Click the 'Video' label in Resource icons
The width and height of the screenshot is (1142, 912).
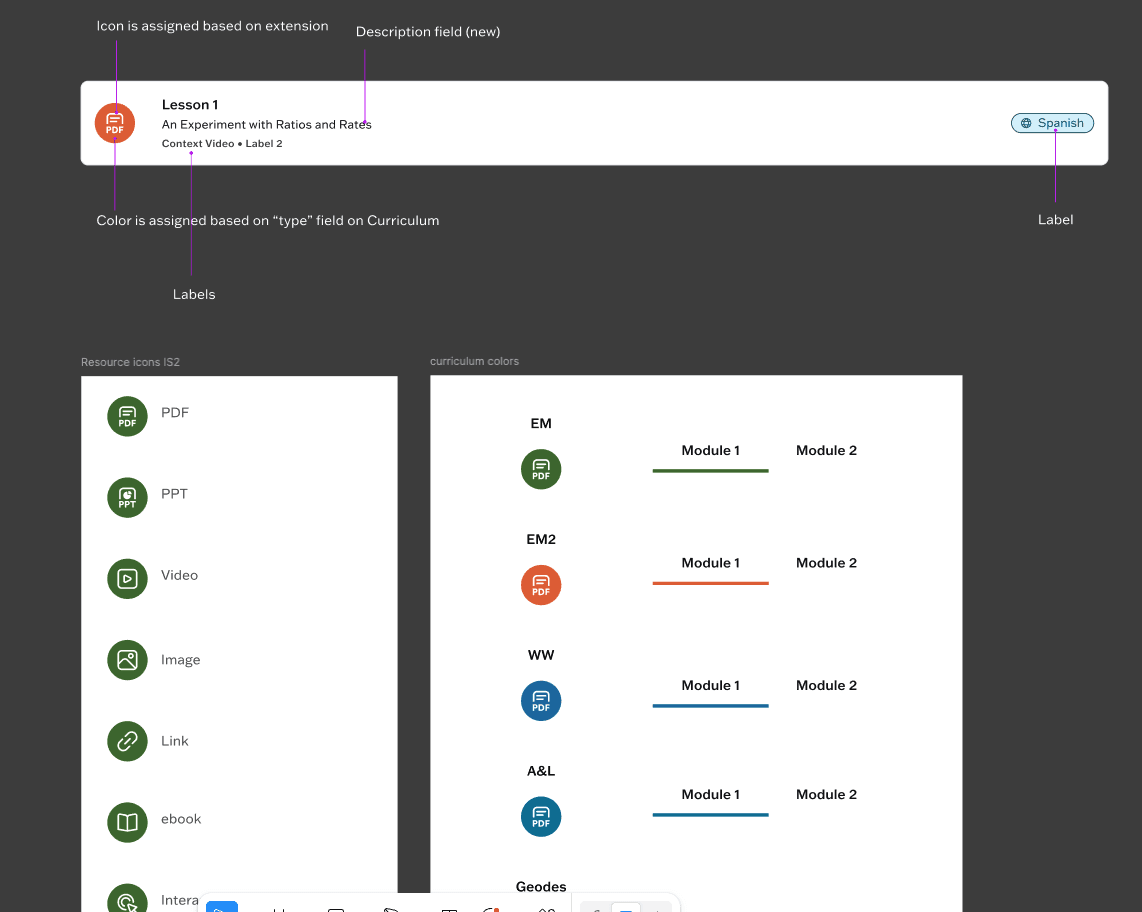[179, 575]
